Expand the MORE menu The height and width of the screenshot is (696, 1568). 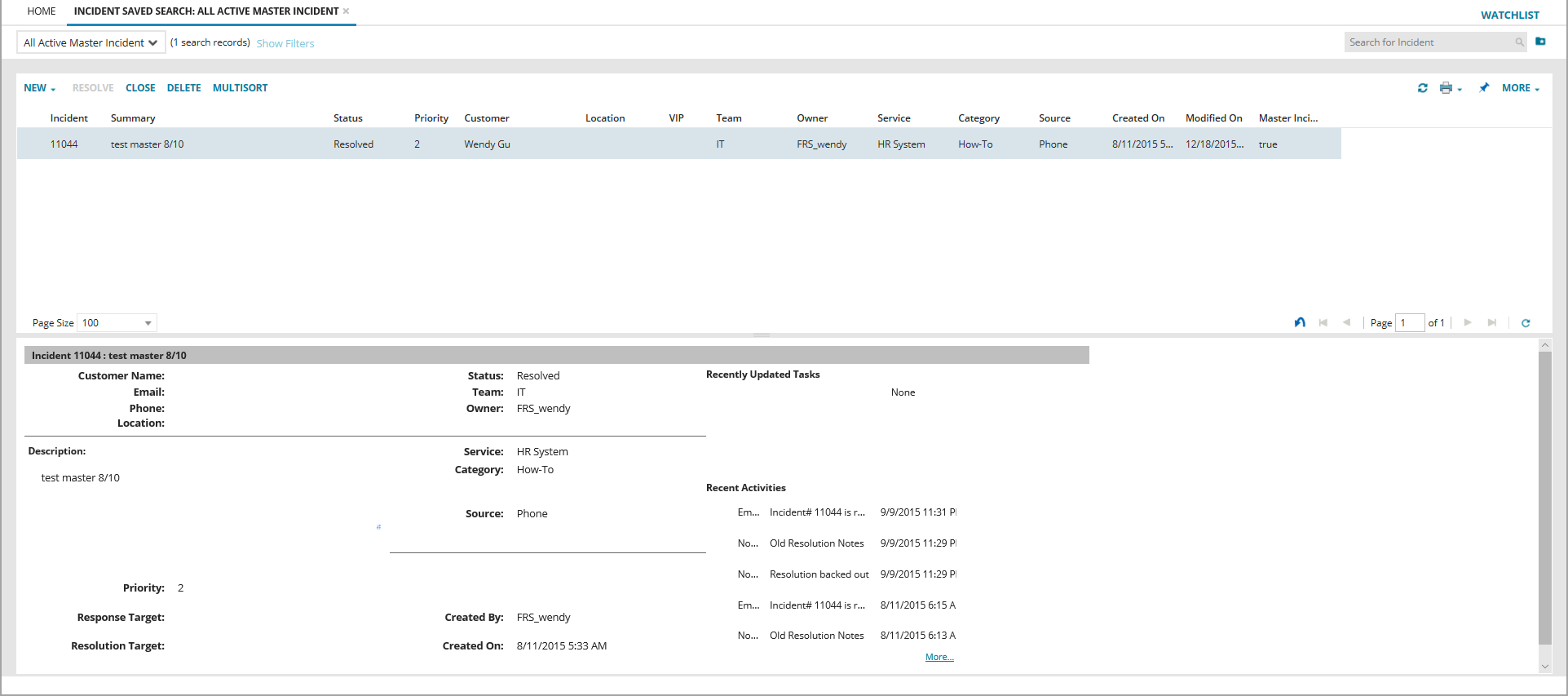pyautogui.click(x=1520, y=88)
